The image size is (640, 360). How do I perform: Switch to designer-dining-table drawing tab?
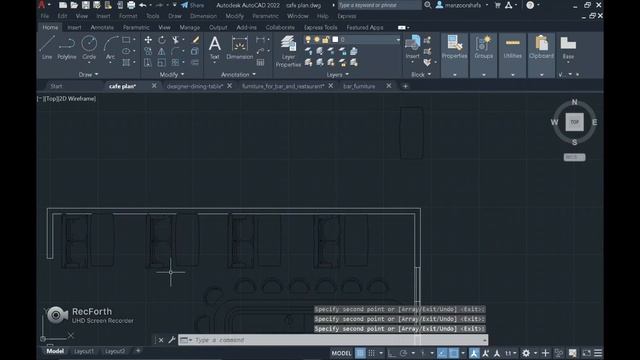tap(195, 86)
